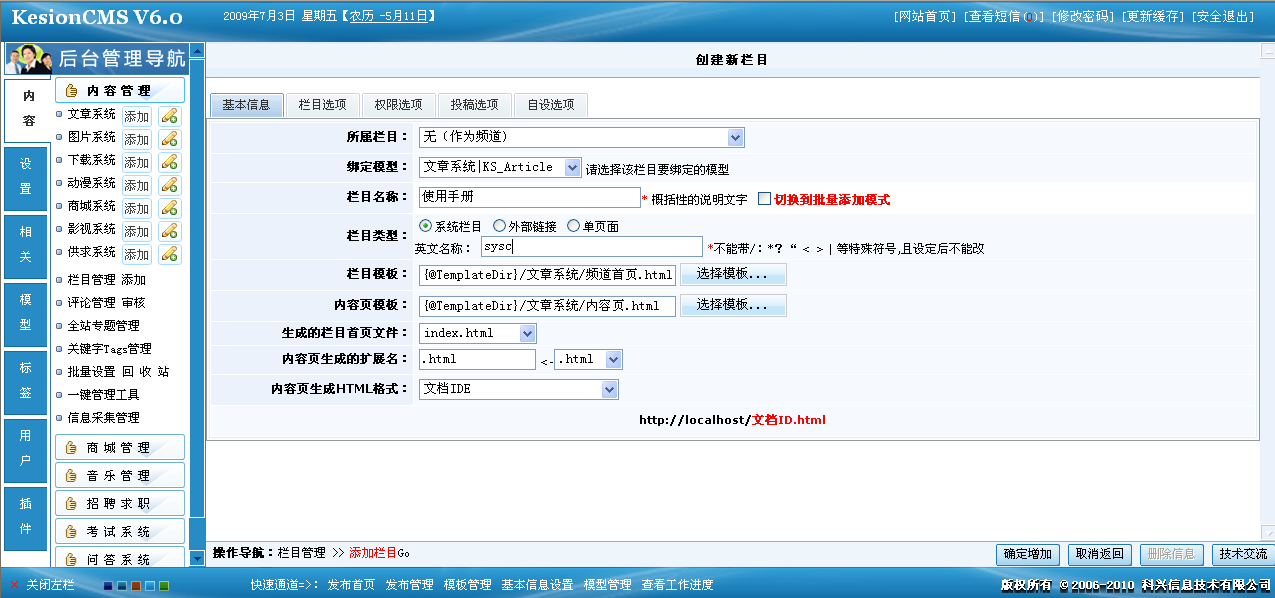Click the red X 关闭左栏 icon
1275x598 pixels.
pos(15,585)
